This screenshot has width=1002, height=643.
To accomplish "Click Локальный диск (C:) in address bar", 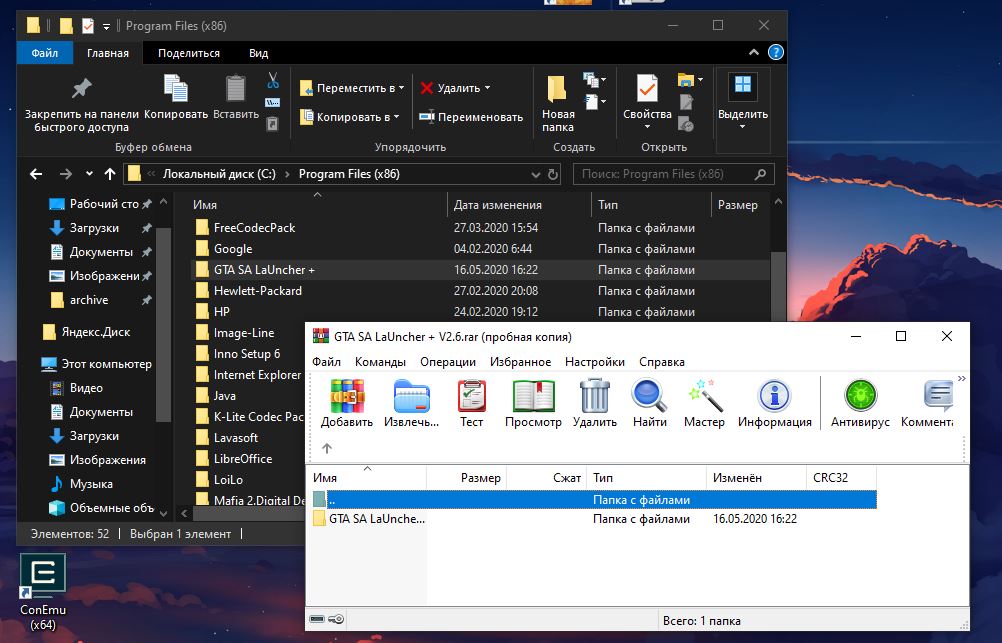I will coord(219,174).
